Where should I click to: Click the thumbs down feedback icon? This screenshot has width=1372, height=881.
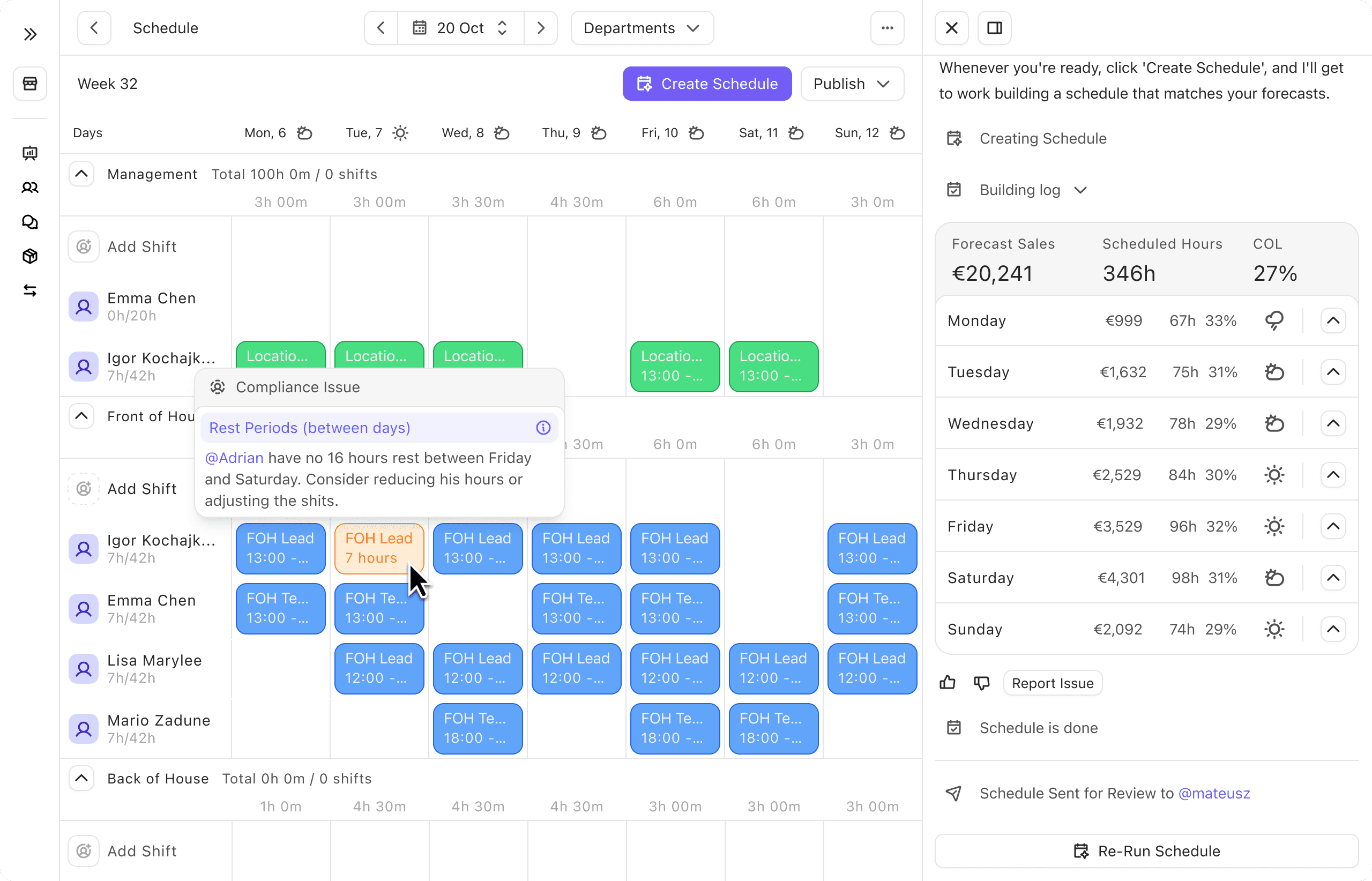tap(982, 683)
